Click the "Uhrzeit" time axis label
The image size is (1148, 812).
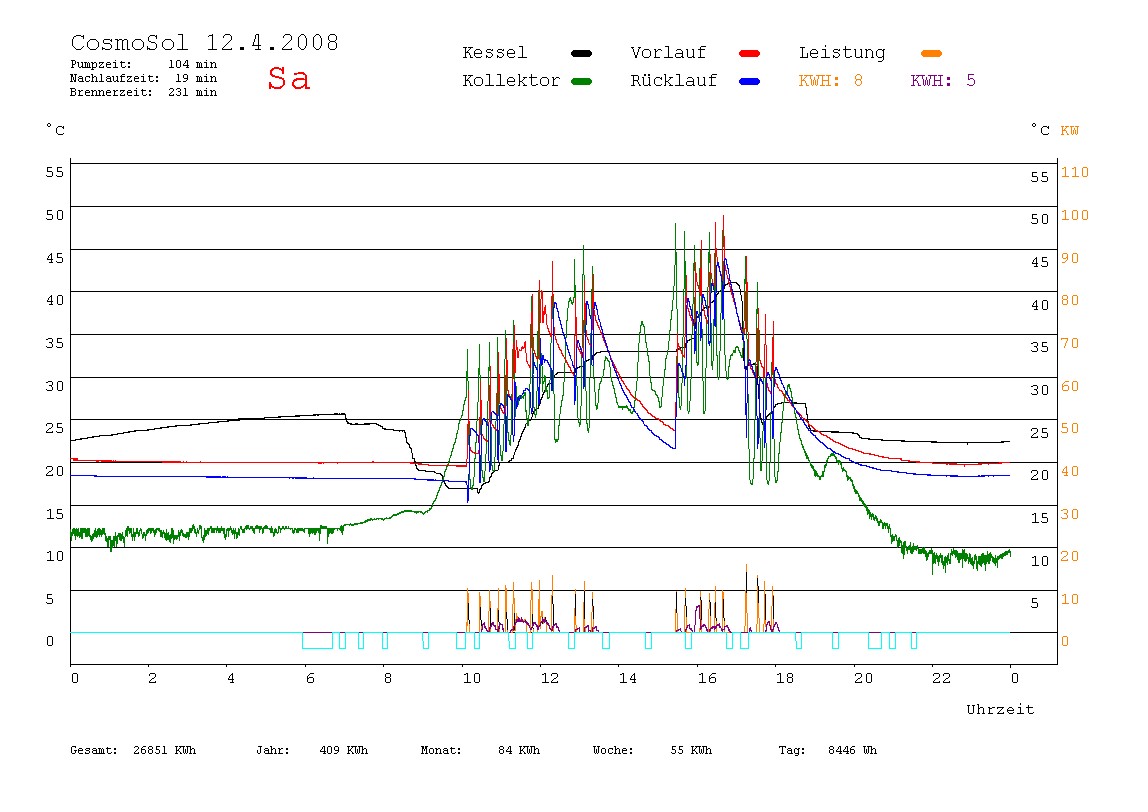1000,709
